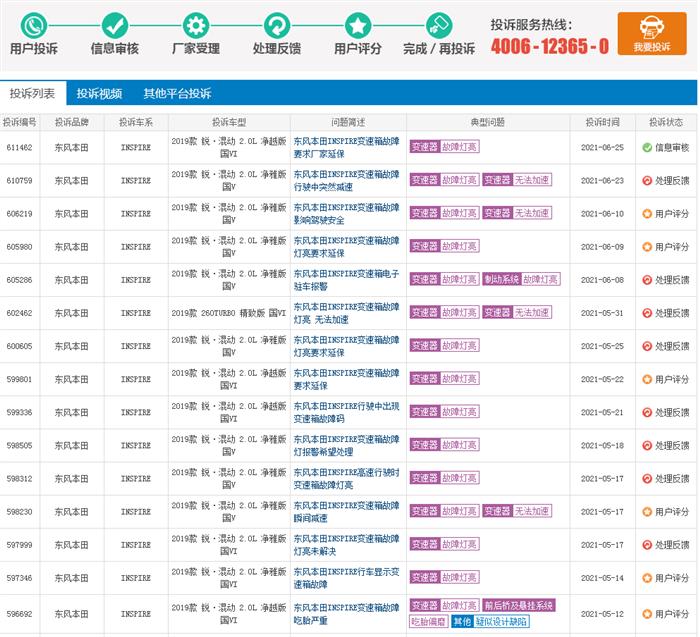Click the status icon in row 605980
The width and height of the screenshot is (700, 637).
pyautogui.click(x=647, y=246)
